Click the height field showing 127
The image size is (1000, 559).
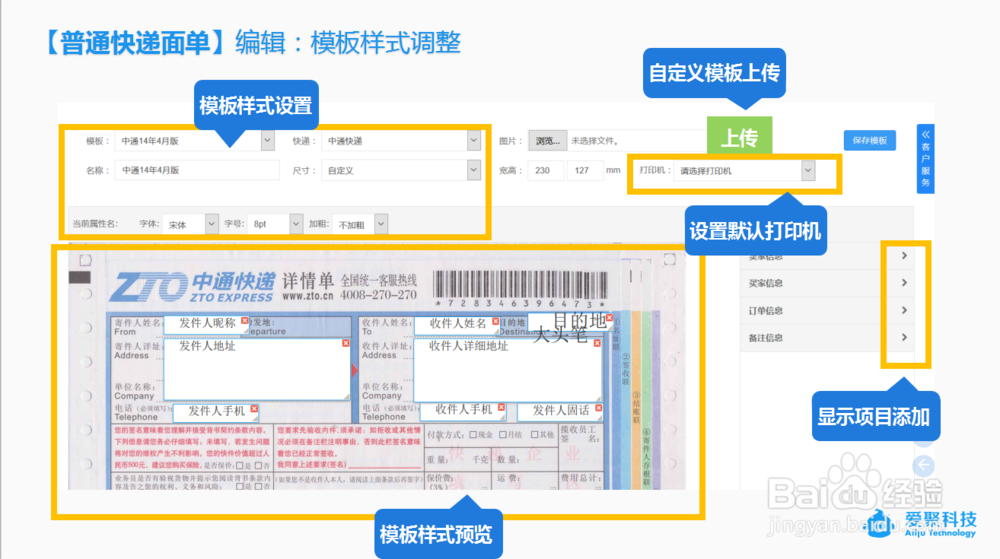584,170
